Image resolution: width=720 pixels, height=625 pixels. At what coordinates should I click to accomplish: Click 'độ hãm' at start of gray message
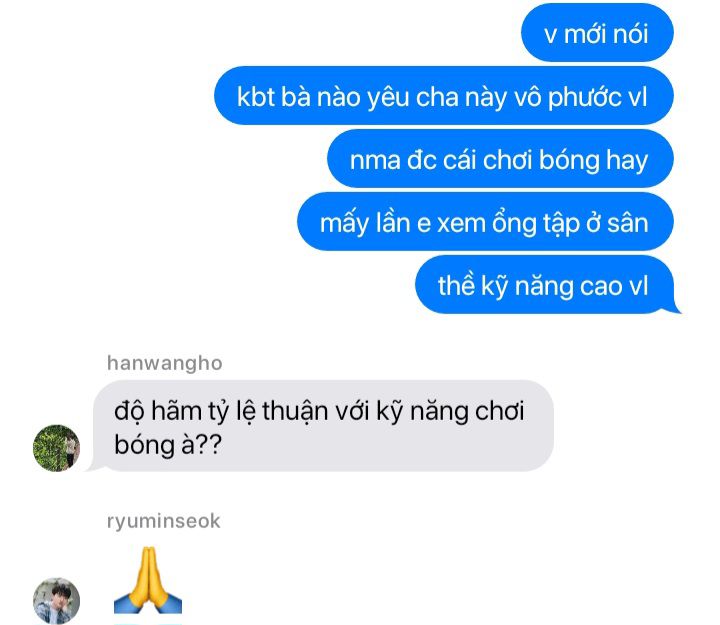158,411
